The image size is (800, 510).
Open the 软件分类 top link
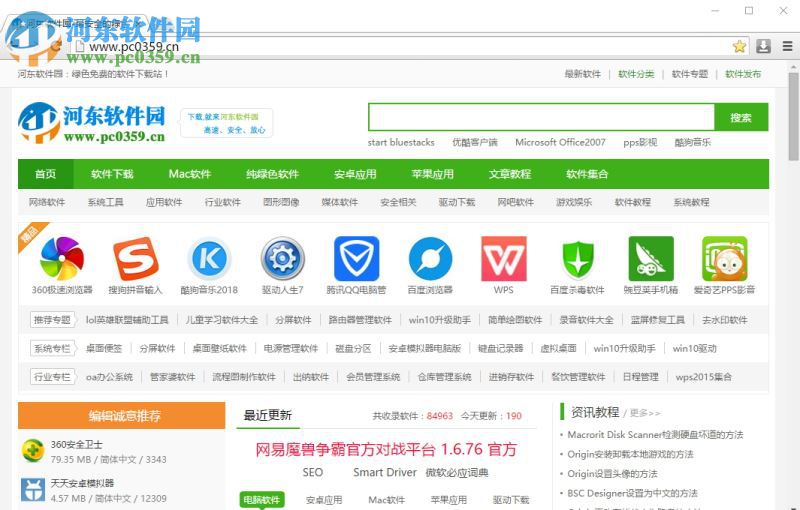tap(636, 74)
